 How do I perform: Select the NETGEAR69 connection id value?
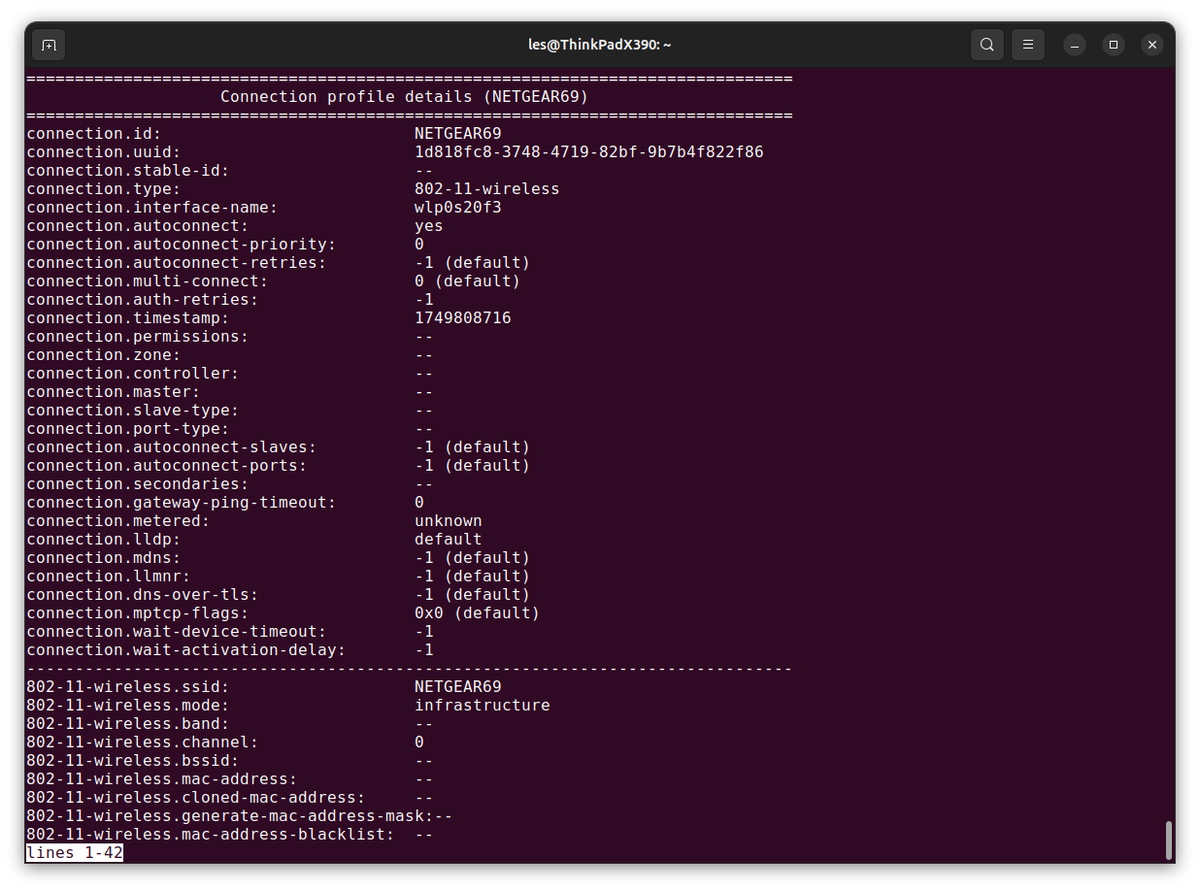click(x=457, y=132)
